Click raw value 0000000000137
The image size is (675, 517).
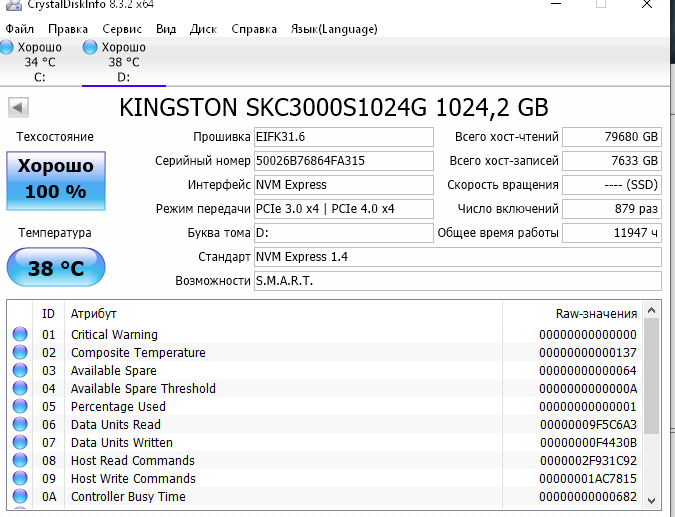[588, 353]
